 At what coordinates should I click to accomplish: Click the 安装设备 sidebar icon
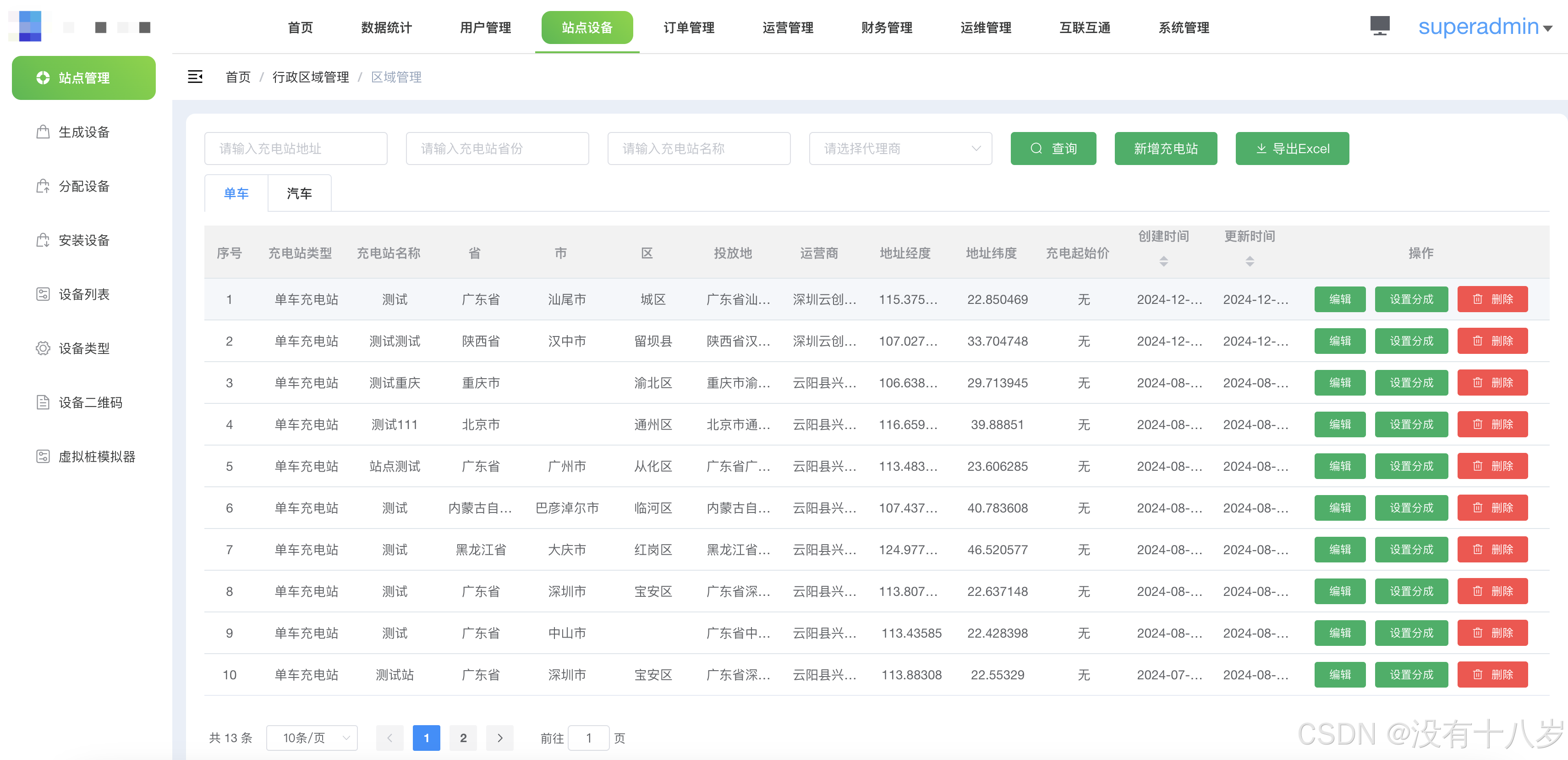tap(43, 240)
